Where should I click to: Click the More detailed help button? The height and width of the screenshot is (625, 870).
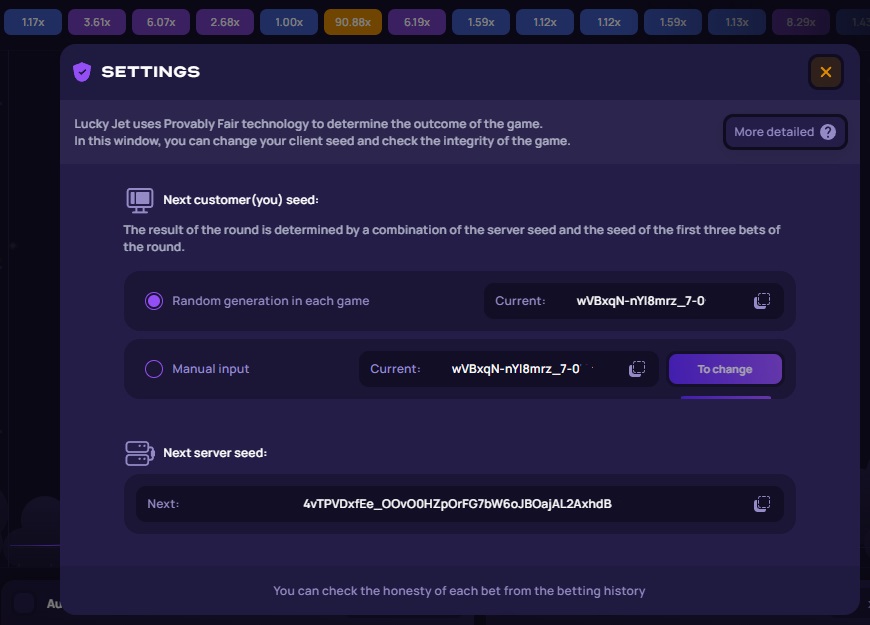pyautogui.click(x=784, y=132)
